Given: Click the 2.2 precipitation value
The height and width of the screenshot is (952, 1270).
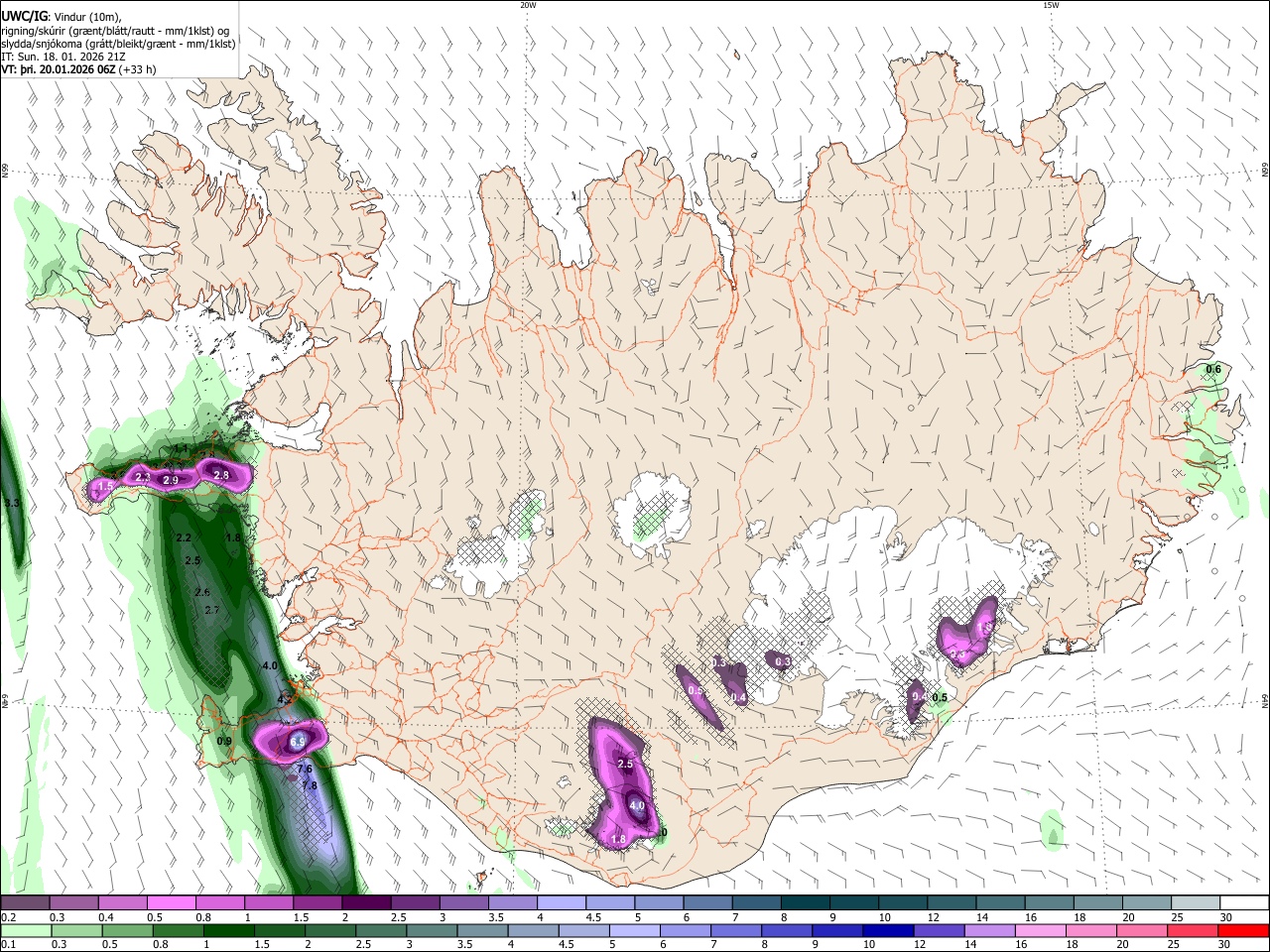Looking at the screenshot, I should 184,537.
